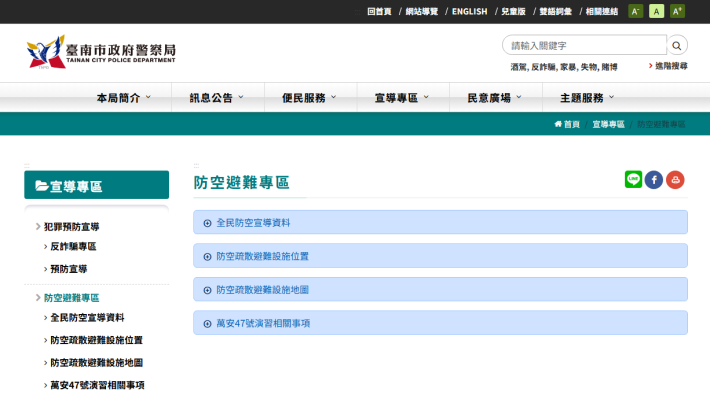Click plus icon beside 防空疏散避難設施位置 panel

tap(207, 256)
